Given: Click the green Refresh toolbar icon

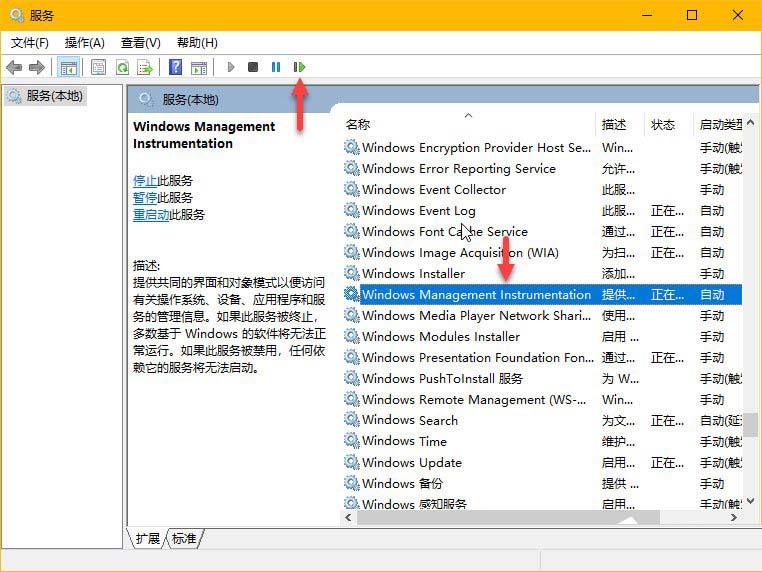Looking at the screenshot, I should 122,67.
